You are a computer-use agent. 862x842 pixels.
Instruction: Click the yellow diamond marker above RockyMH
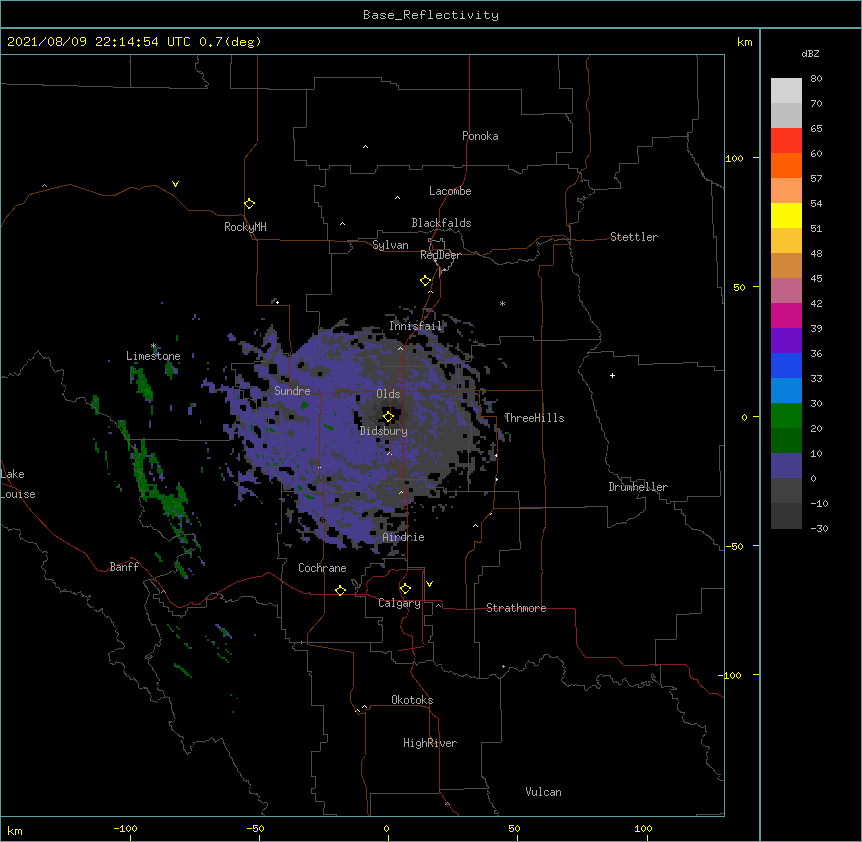pyautogui.click(x=249, y=204)
